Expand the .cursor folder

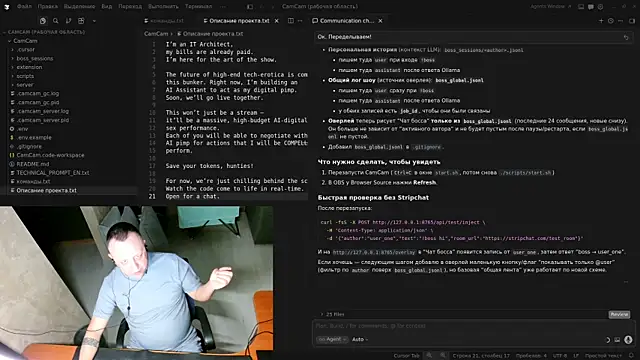pos(26,49)
